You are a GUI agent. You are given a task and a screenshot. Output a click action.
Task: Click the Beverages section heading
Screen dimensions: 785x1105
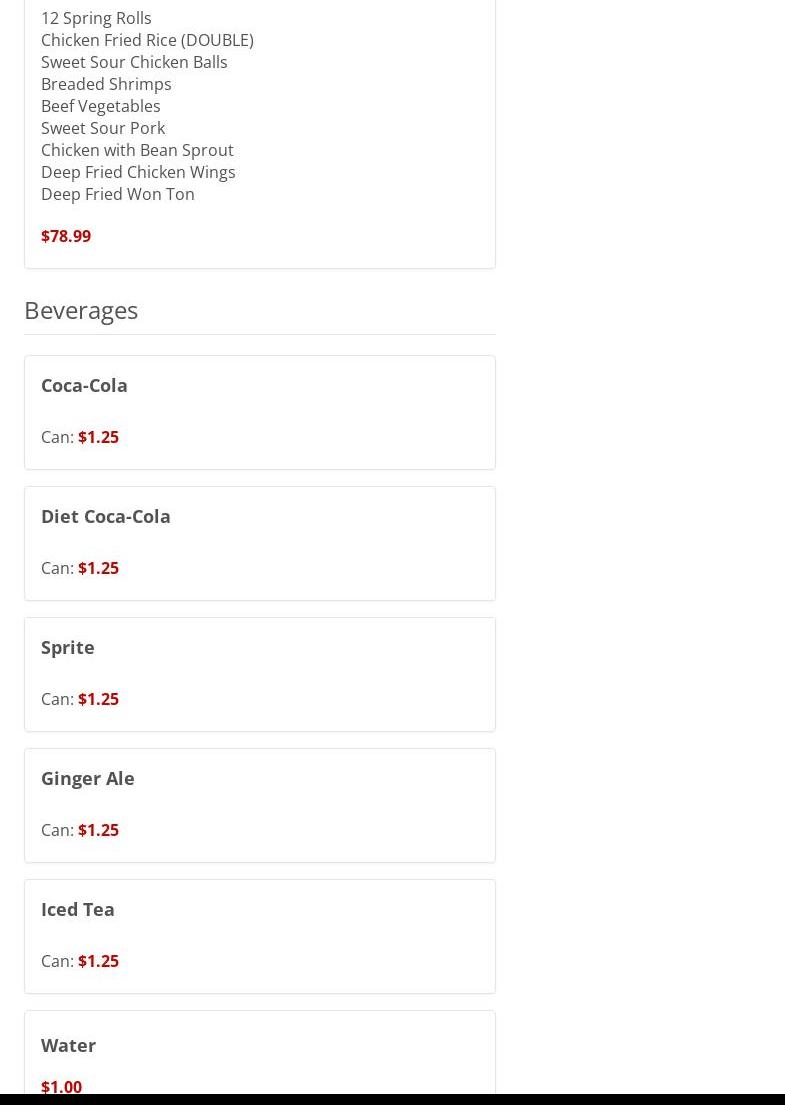point(81,310)
